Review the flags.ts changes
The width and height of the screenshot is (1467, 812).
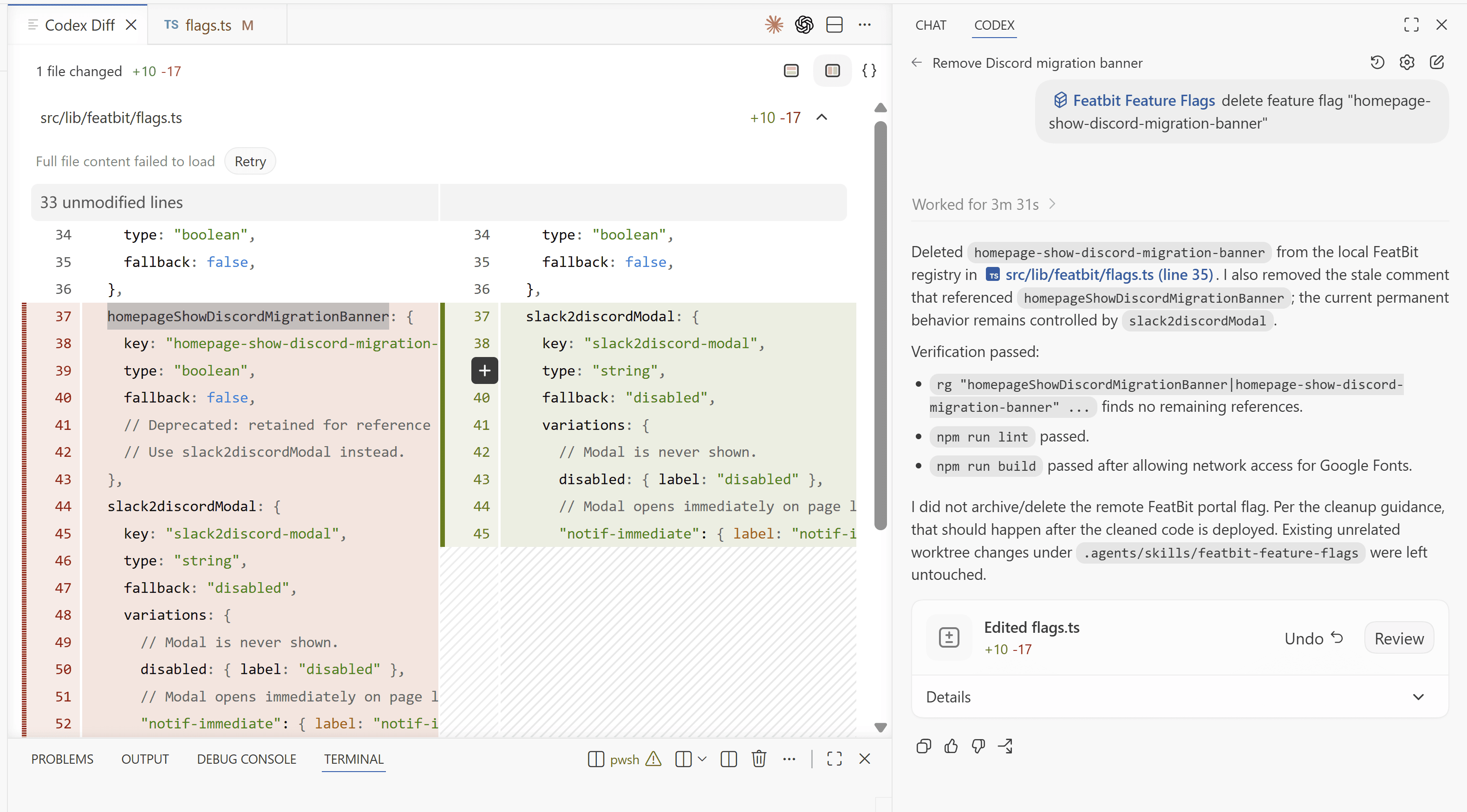tap(1399, 638)
